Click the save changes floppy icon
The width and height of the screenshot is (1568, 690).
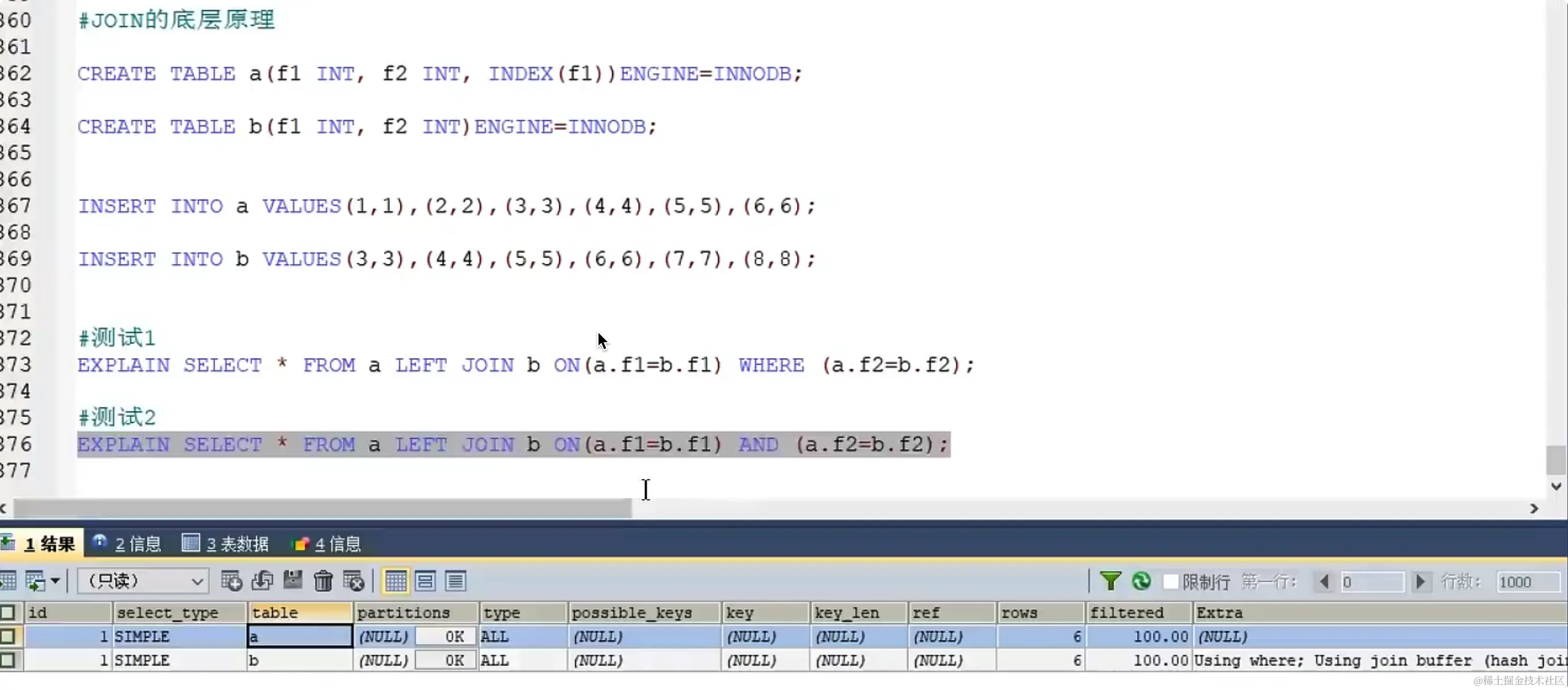pyautogui.click(x=293, y=580)
